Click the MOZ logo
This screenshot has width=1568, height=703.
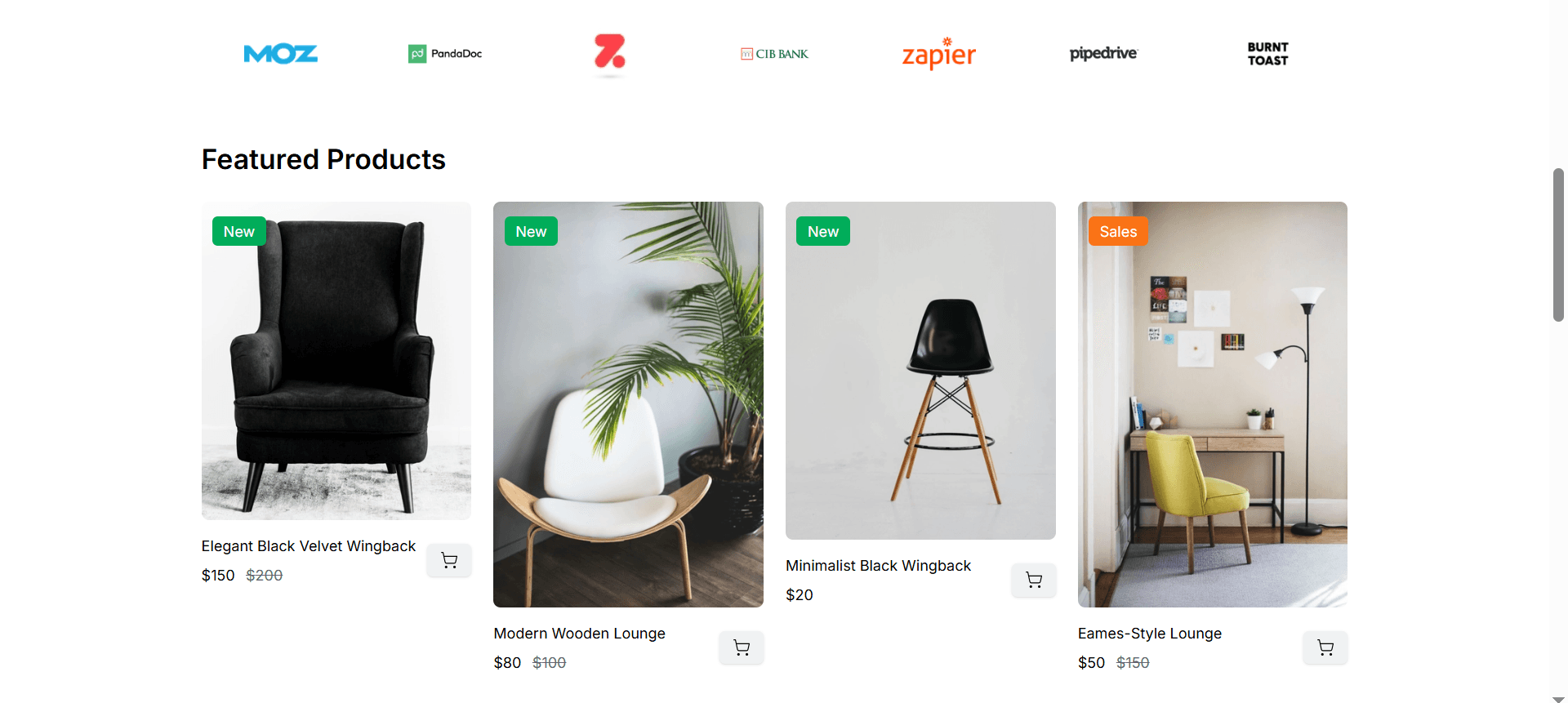tap(280, 54)
